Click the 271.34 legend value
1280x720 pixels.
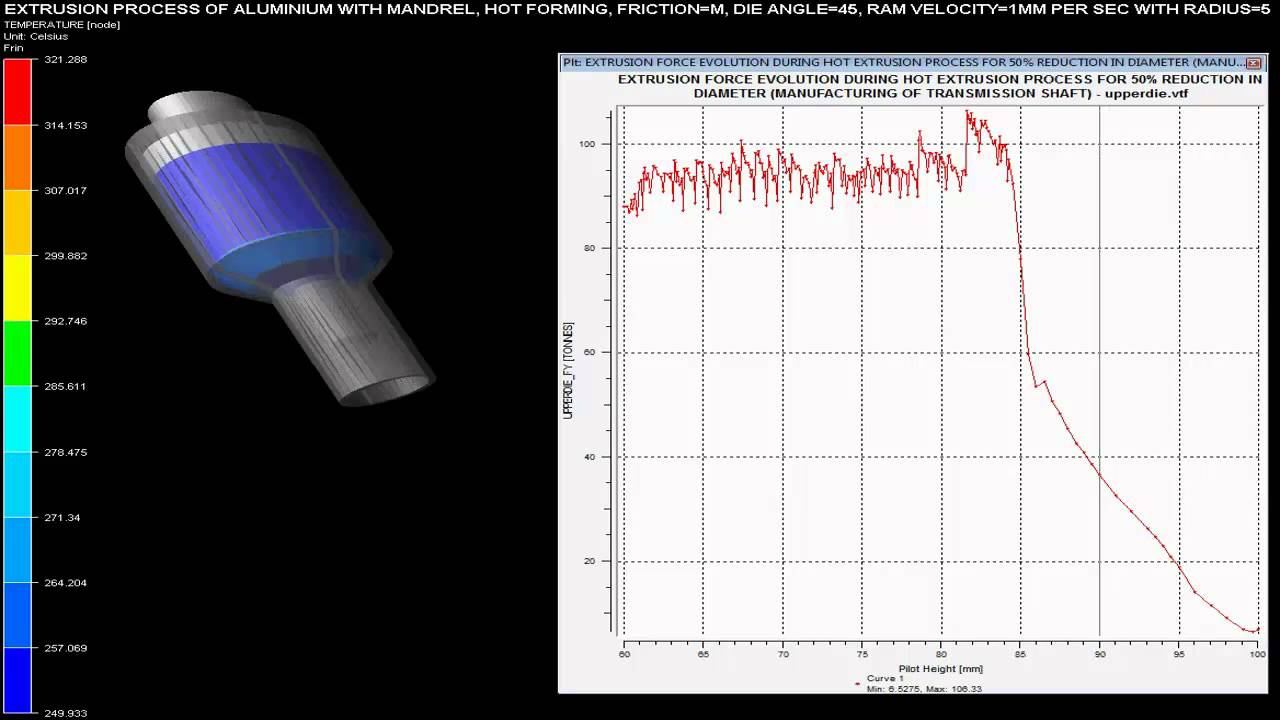pyautogui.click(x=63, y=517)
